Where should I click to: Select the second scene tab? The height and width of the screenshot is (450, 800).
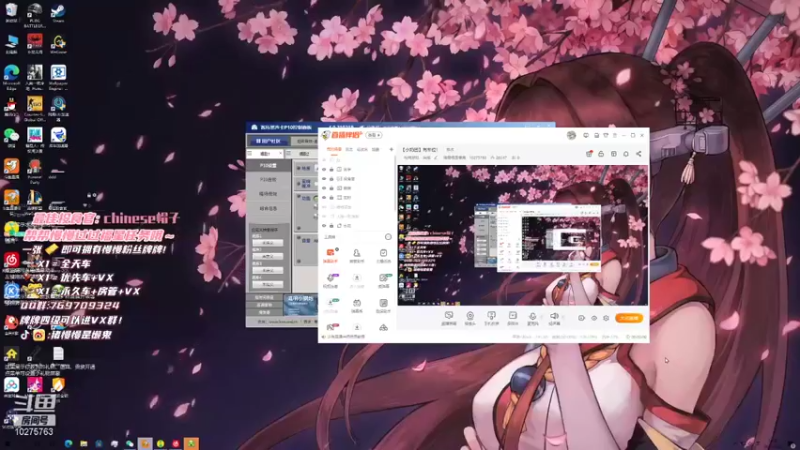(349, 149)
